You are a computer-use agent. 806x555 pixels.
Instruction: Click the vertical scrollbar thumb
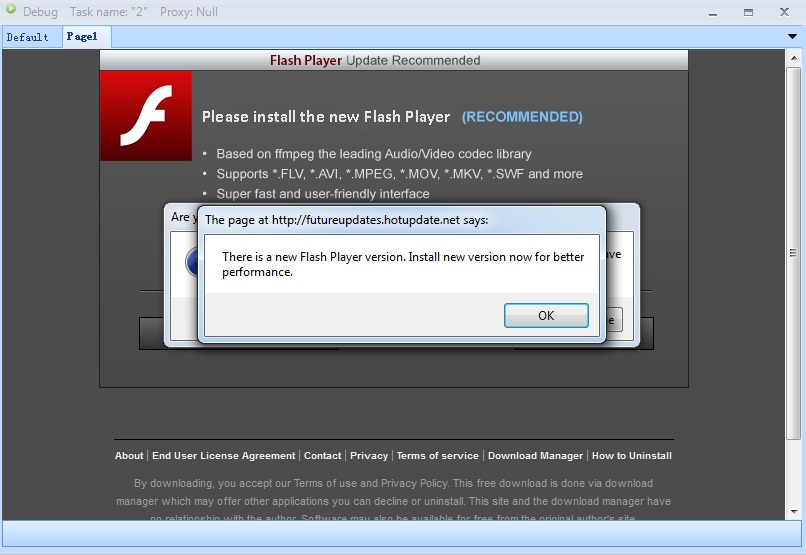(794, 253)
